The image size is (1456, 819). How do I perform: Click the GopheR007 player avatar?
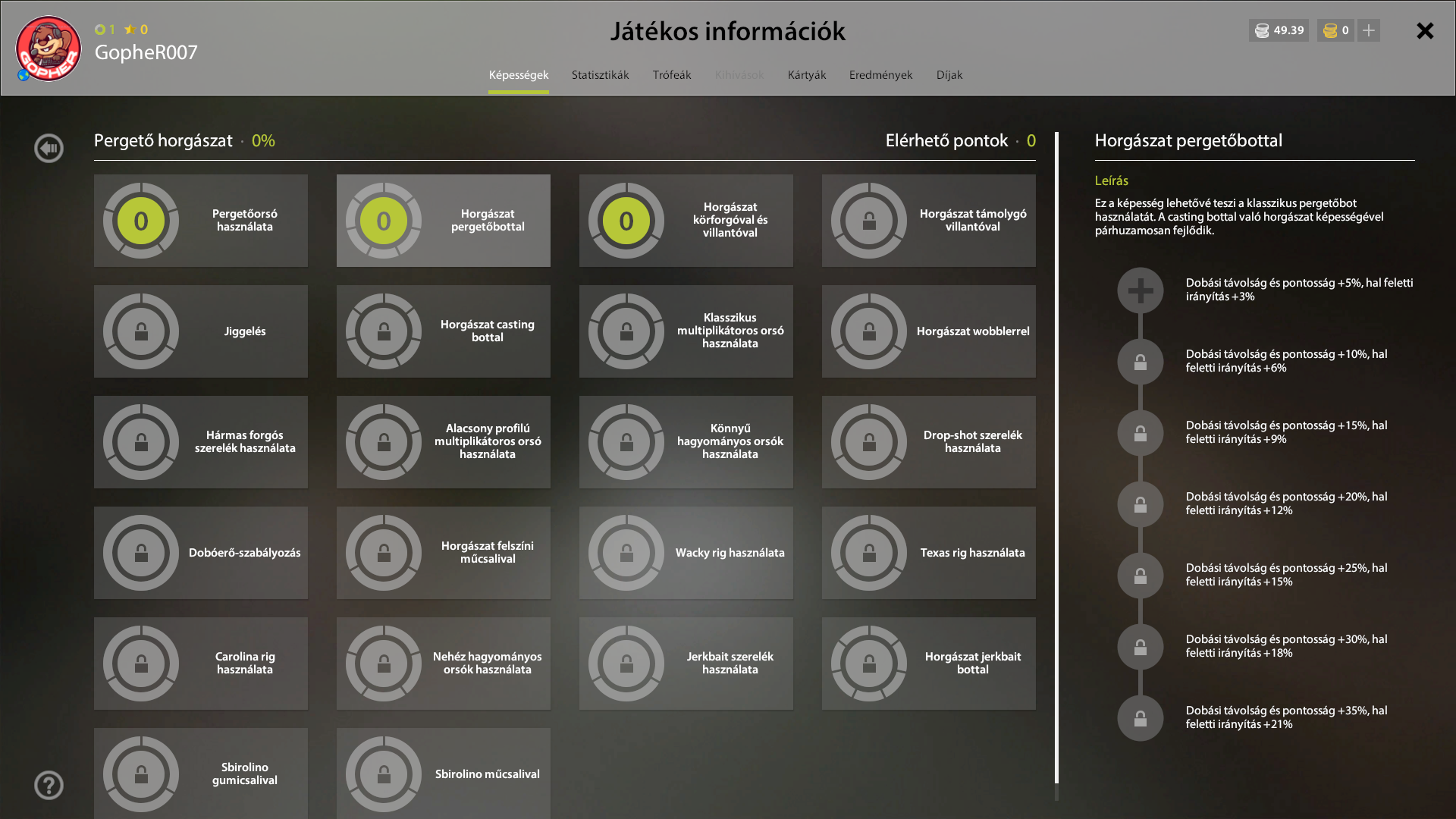pos(49,49)
